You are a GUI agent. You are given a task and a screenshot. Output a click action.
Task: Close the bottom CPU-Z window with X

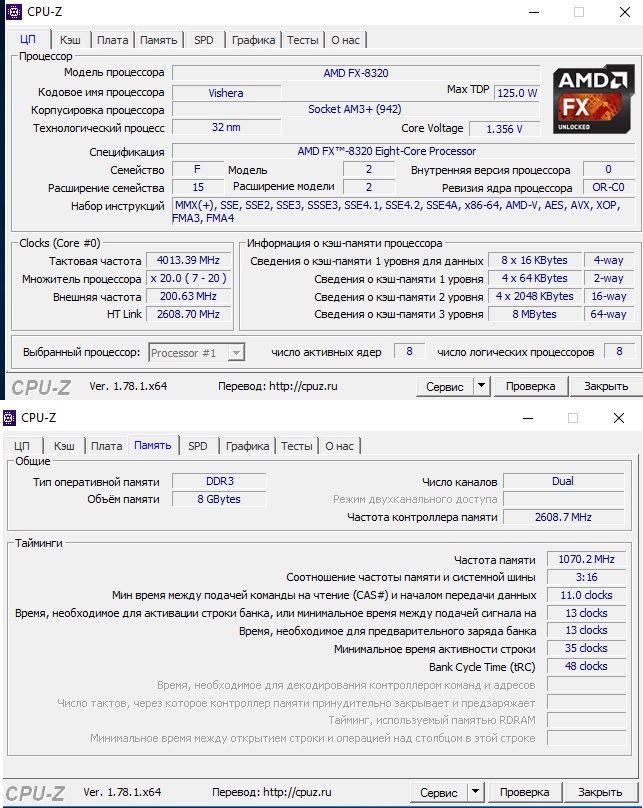tap(619, 418)
